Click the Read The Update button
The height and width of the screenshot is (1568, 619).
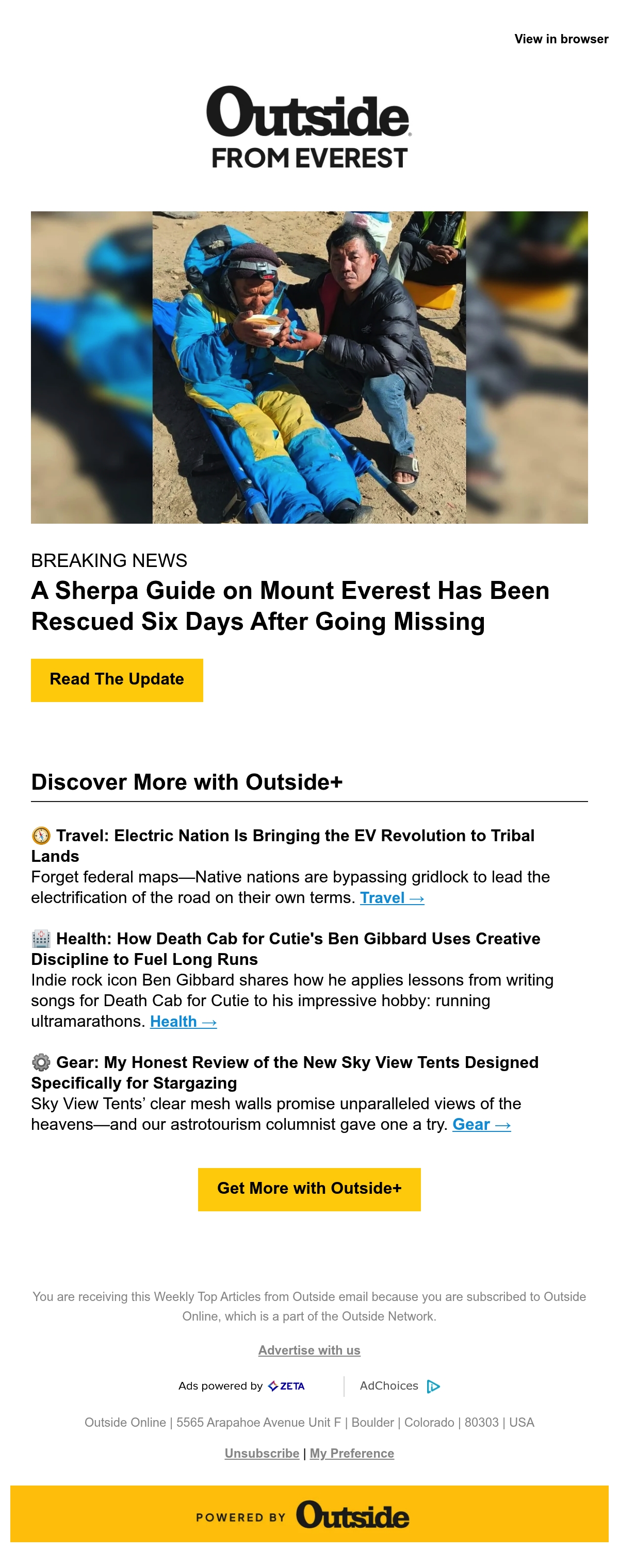click(x=117, y=680)
